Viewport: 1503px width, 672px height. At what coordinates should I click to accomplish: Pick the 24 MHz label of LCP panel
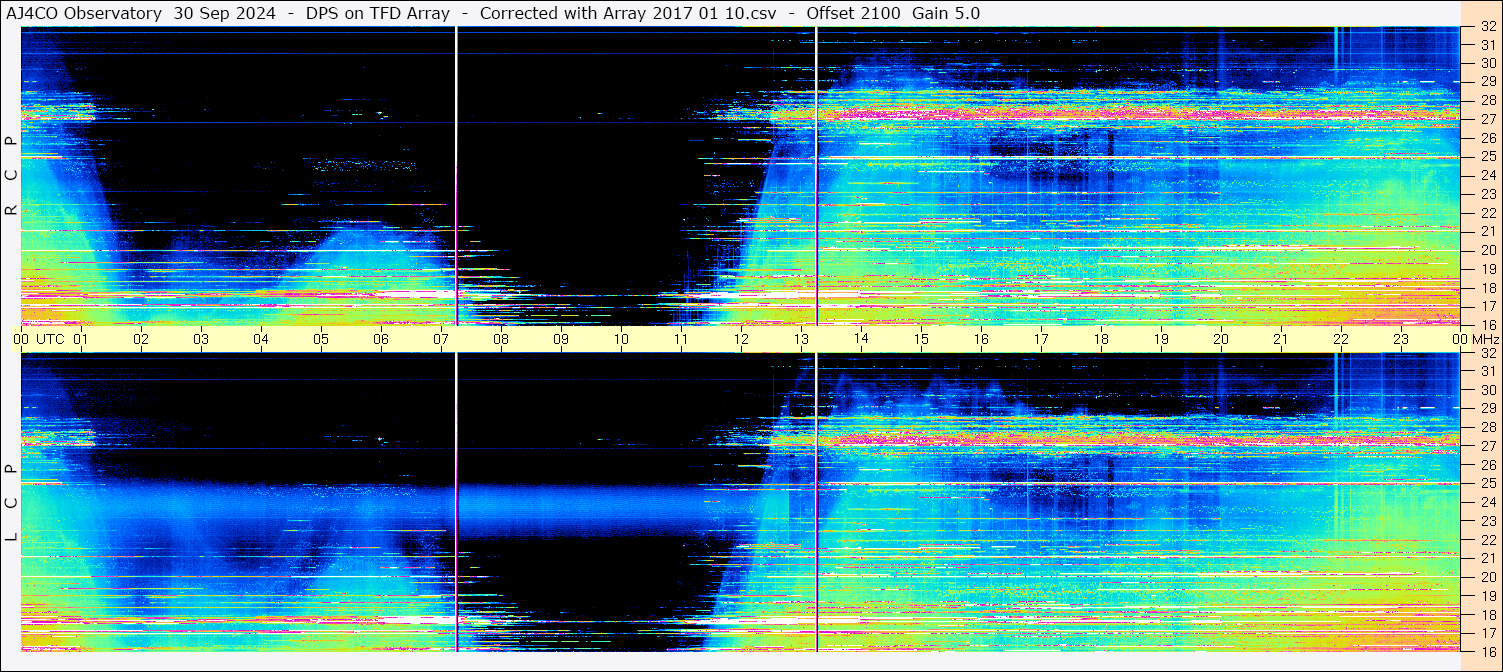pyautogui.click(x=1487, y=502)
